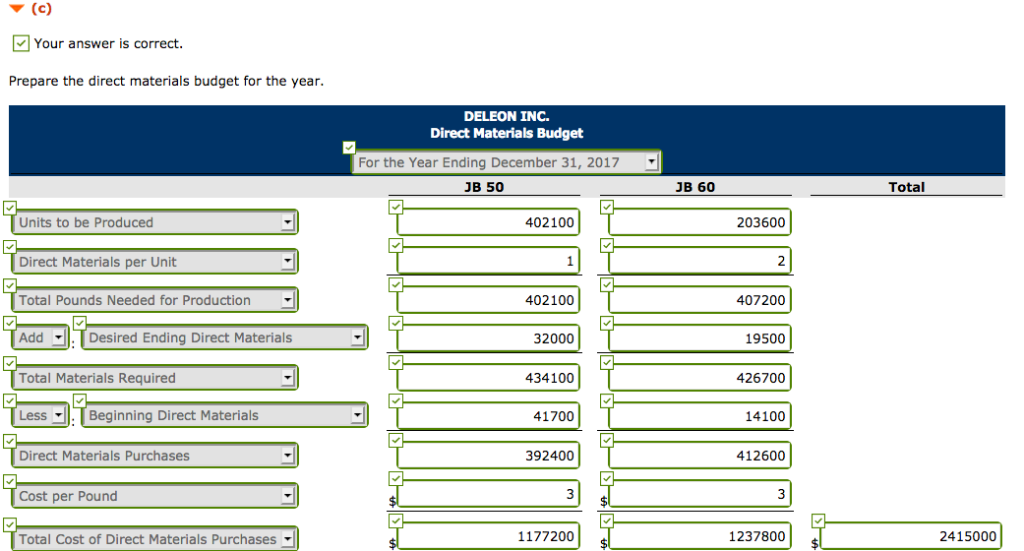
Task: Click the 'JB 50' column header text
Action: point(484,187)
